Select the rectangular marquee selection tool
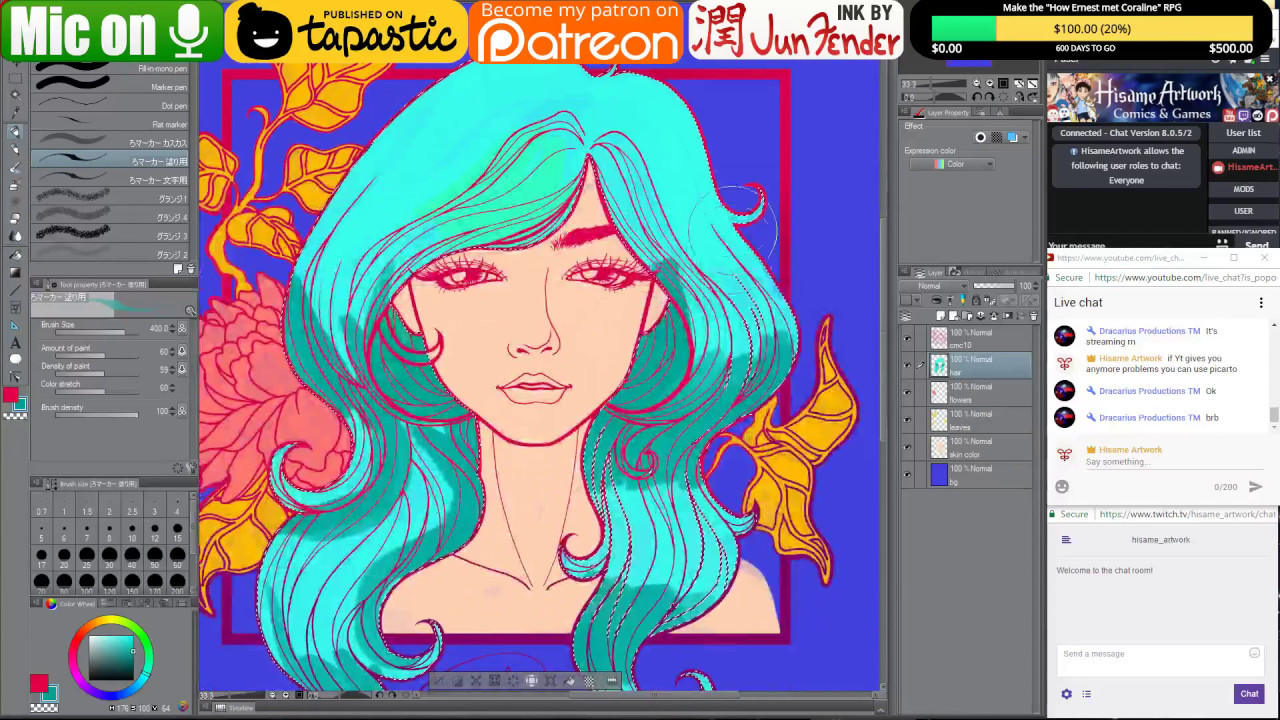This screenshot has height=720, width=1280. (15, 78)
